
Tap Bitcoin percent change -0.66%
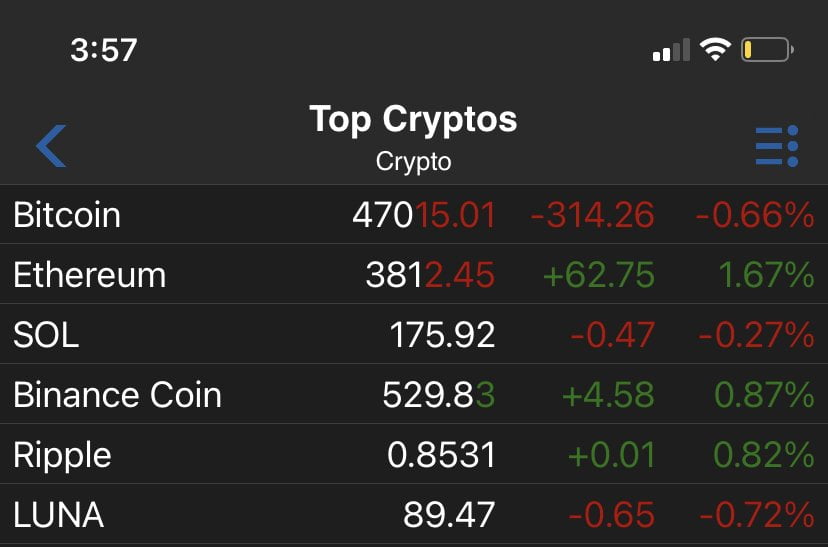click(756, 215)
